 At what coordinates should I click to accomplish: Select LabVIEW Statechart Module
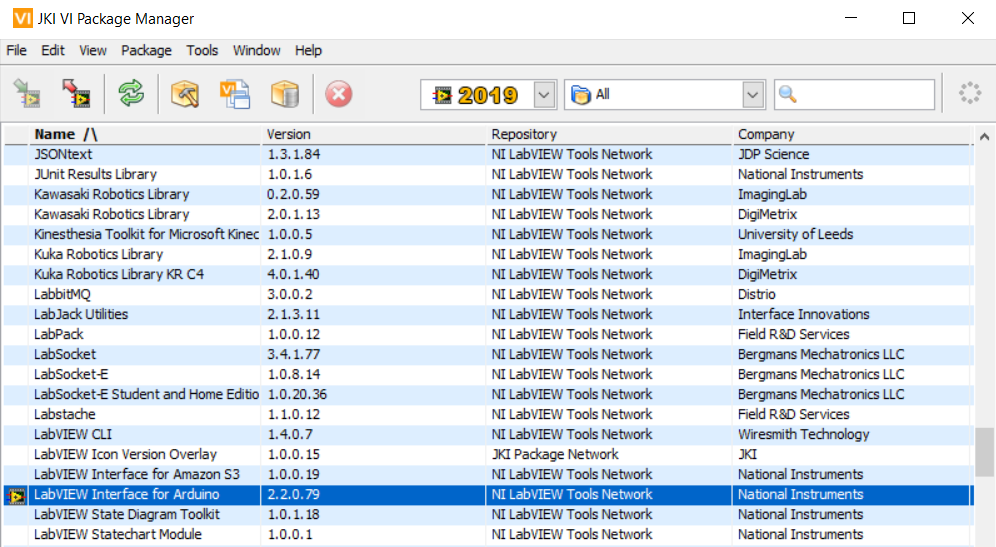(488, 534)
